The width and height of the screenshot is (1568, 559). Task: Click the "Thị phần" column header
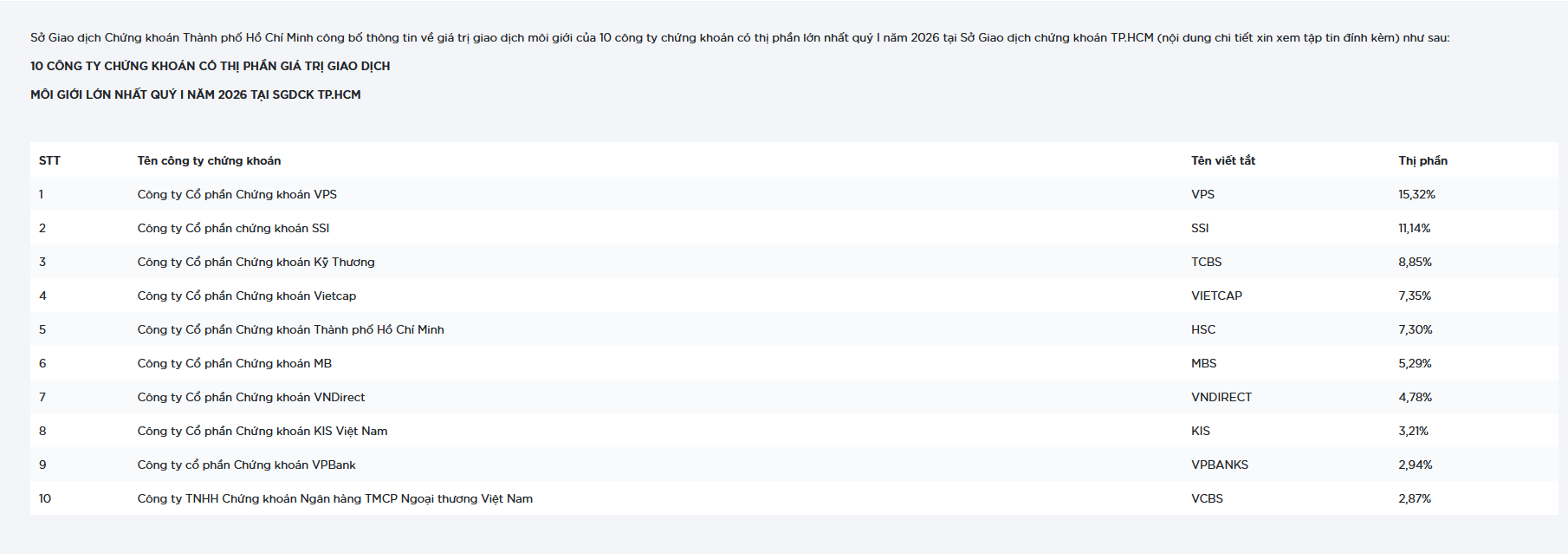pyautogui.click(x=1422, y=160)
